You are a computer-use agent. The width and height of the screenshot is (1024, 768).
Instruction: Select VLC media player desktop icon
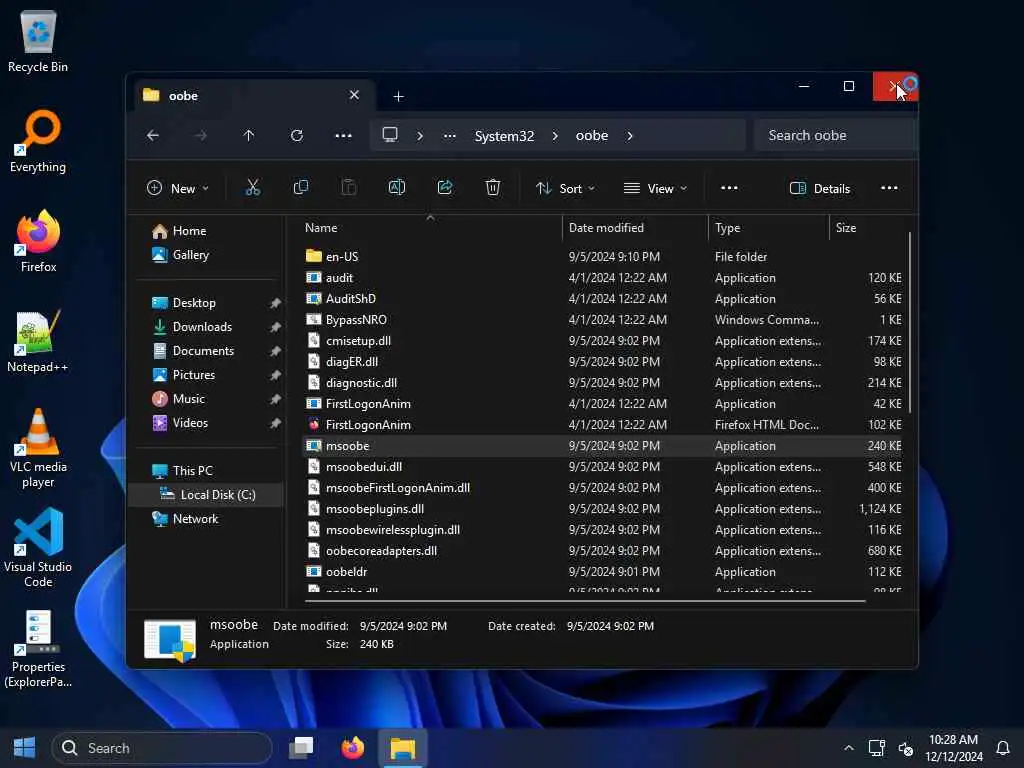(38, 449)
